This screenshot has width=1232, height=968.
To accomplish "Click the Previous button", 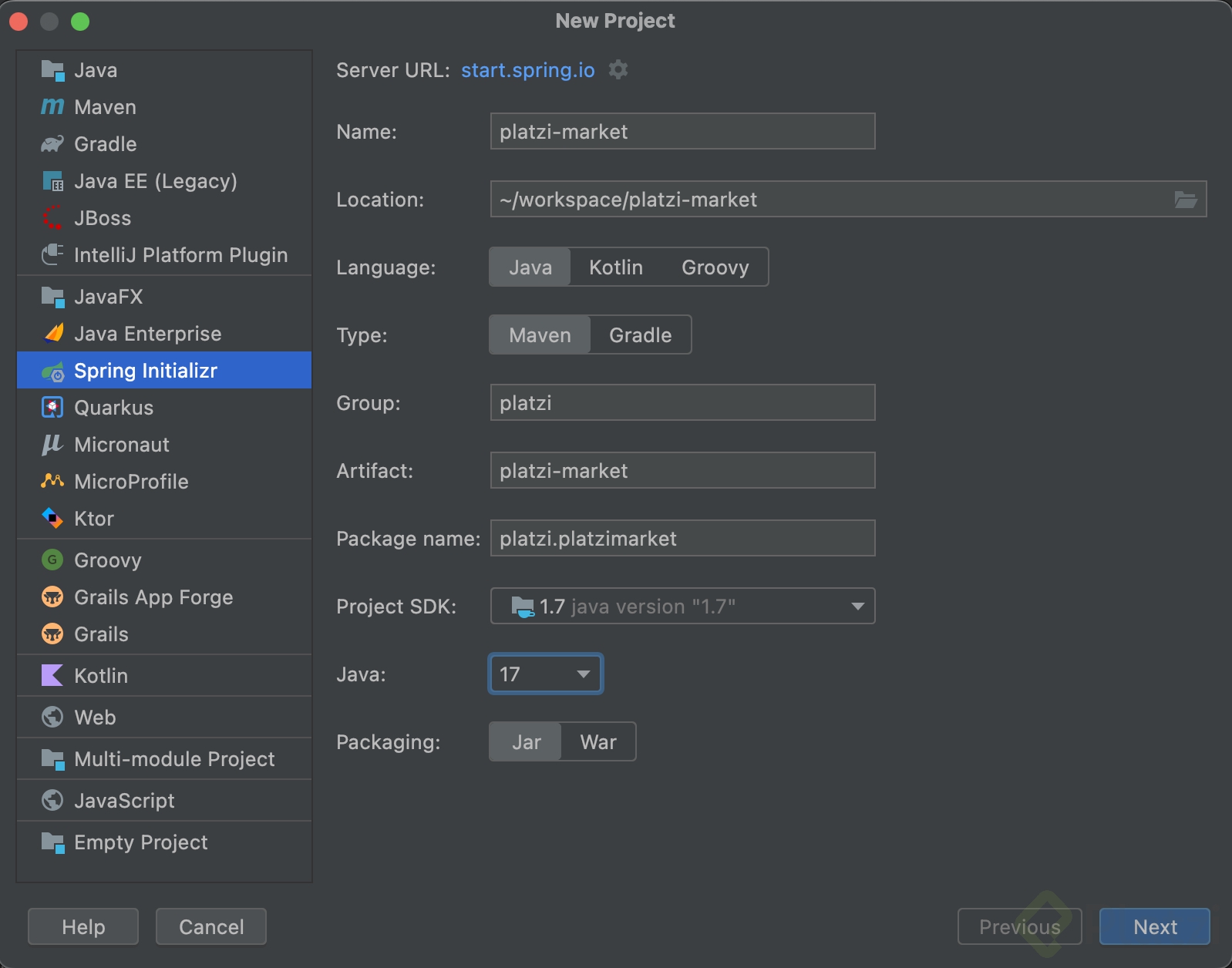I will [1019, 926].
